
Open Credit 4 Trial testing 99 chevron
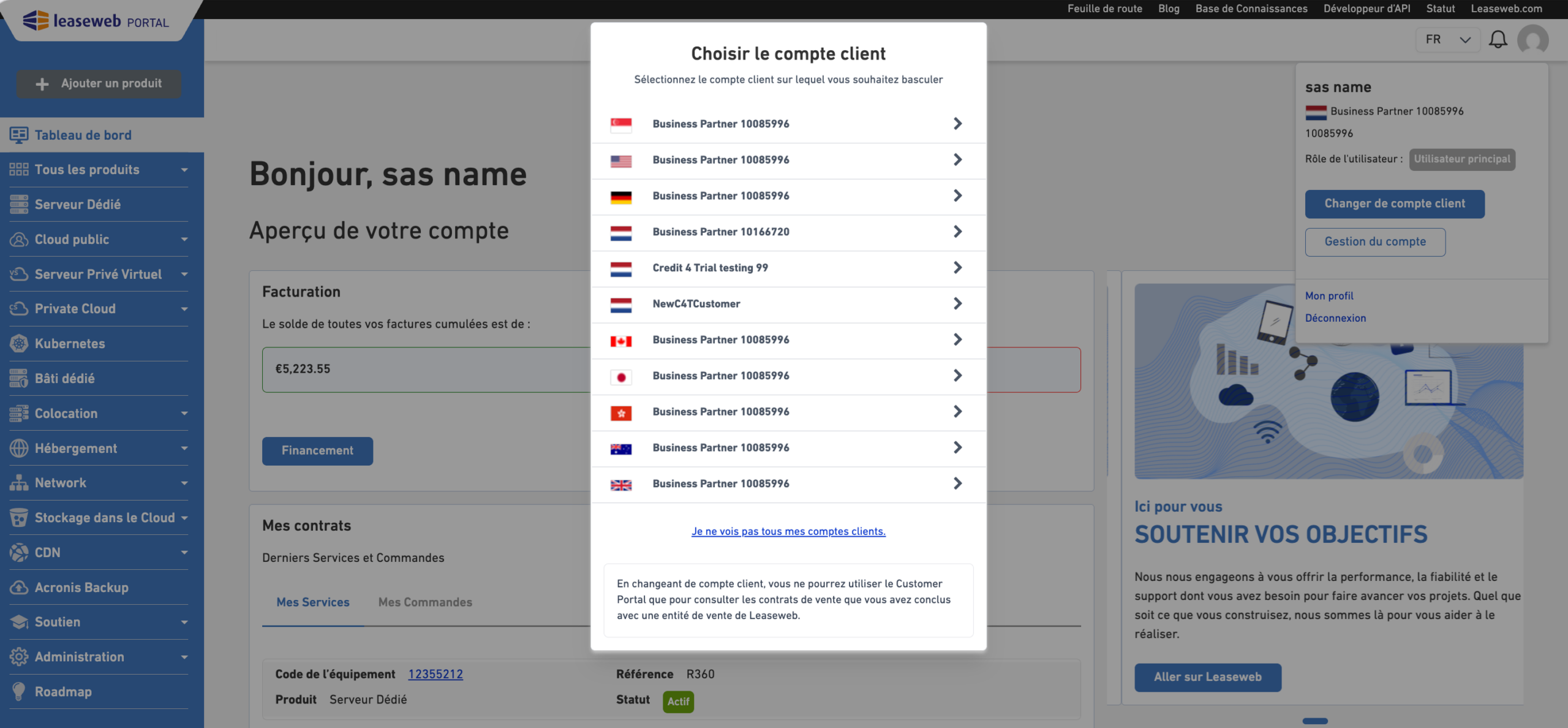pyautogui.click(x=958, y=268)
